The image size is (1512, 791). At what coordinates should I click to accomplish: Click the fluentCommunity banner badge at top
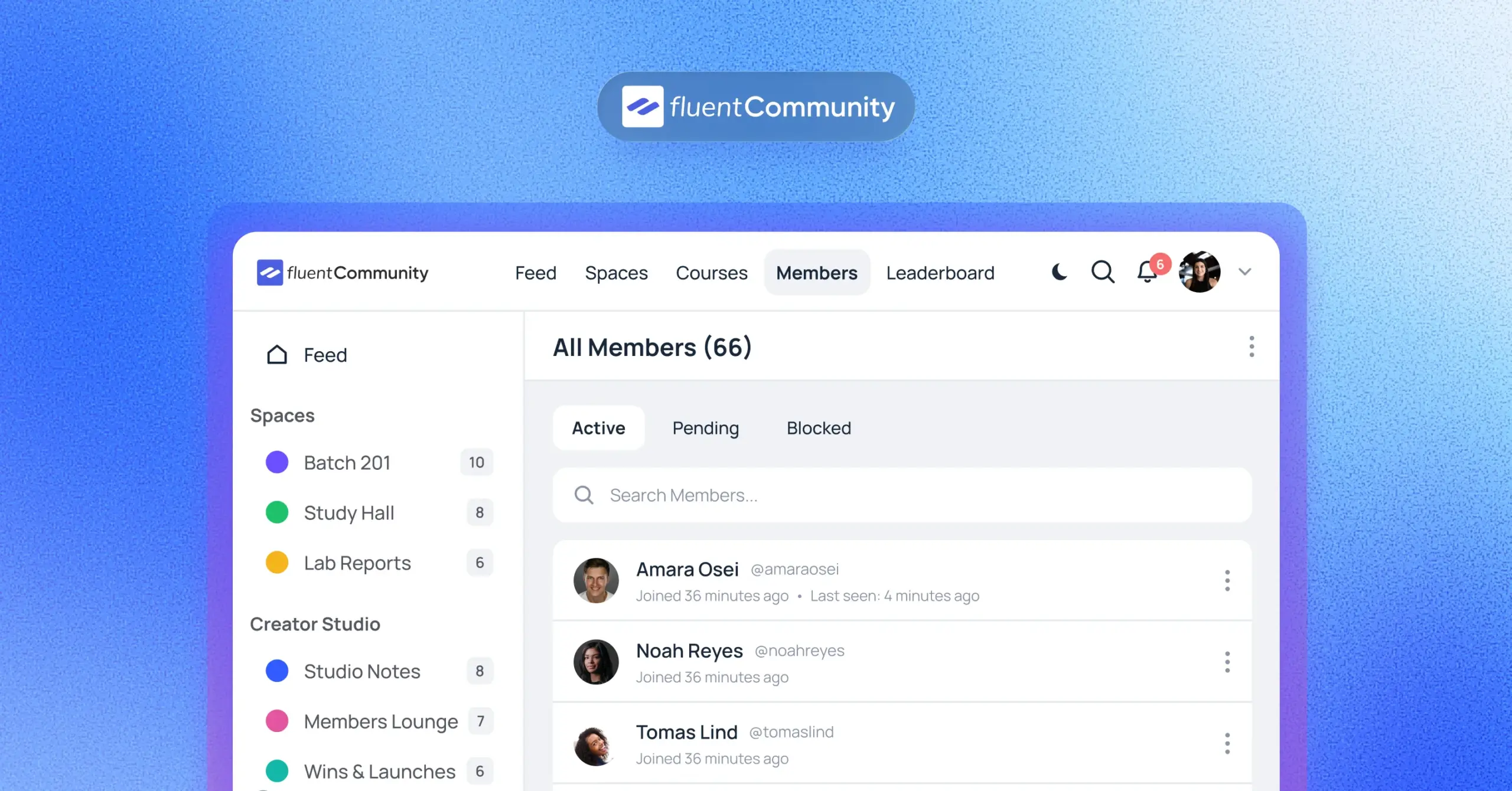coord(756,107)
